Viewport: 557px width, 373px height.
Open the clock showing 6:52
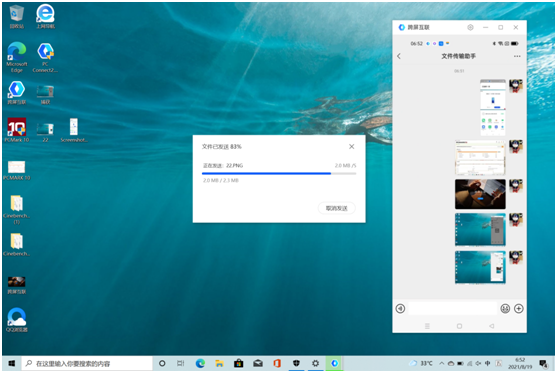pos(520,363)
